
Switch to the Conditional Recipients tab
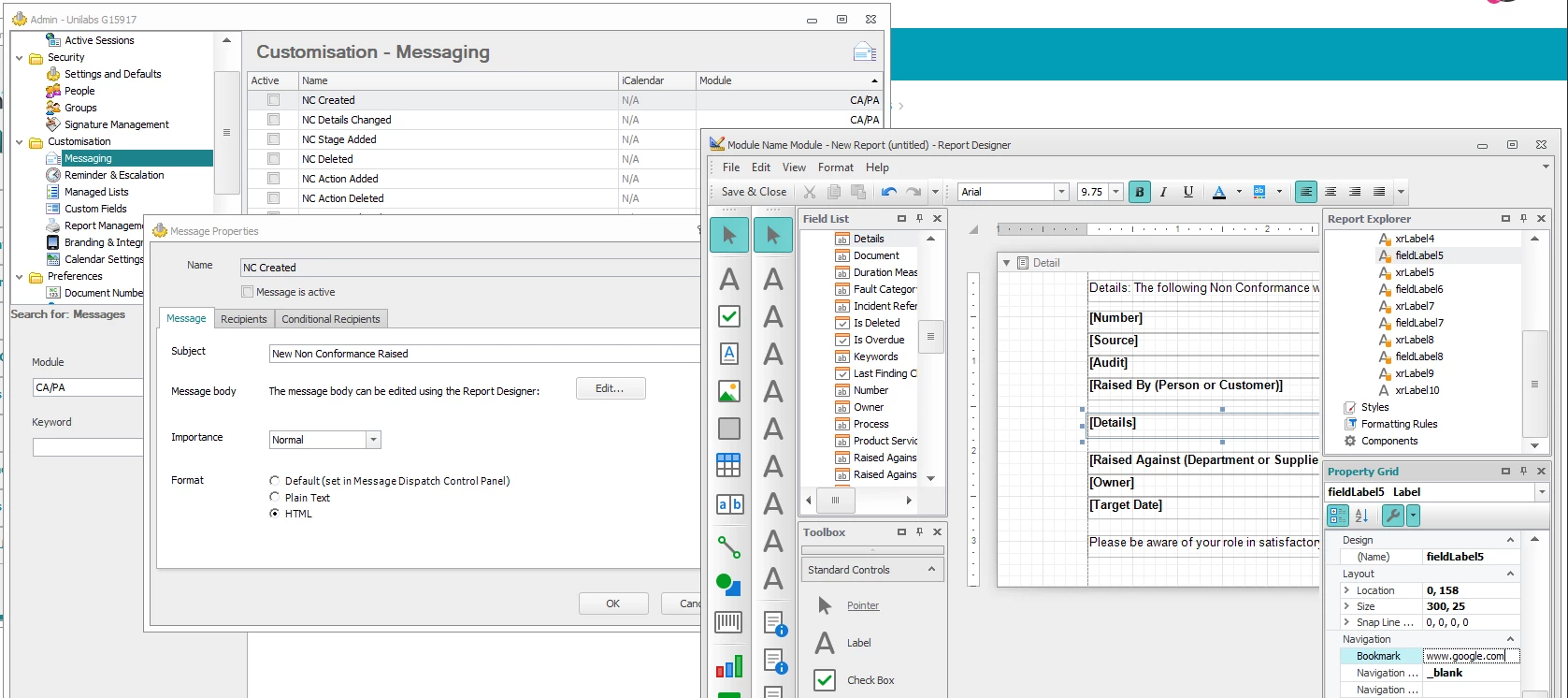[330, 319]
